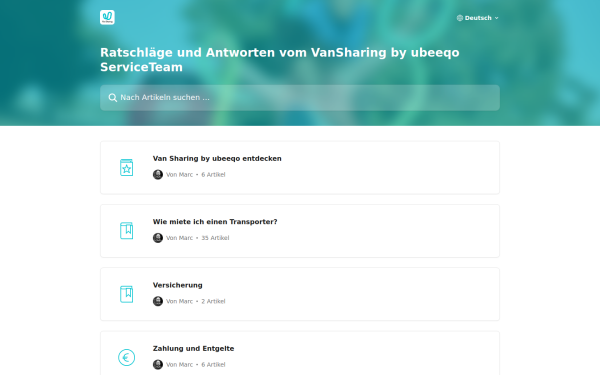Click Marc's avatar in Zahlung card

coord(158,365)
